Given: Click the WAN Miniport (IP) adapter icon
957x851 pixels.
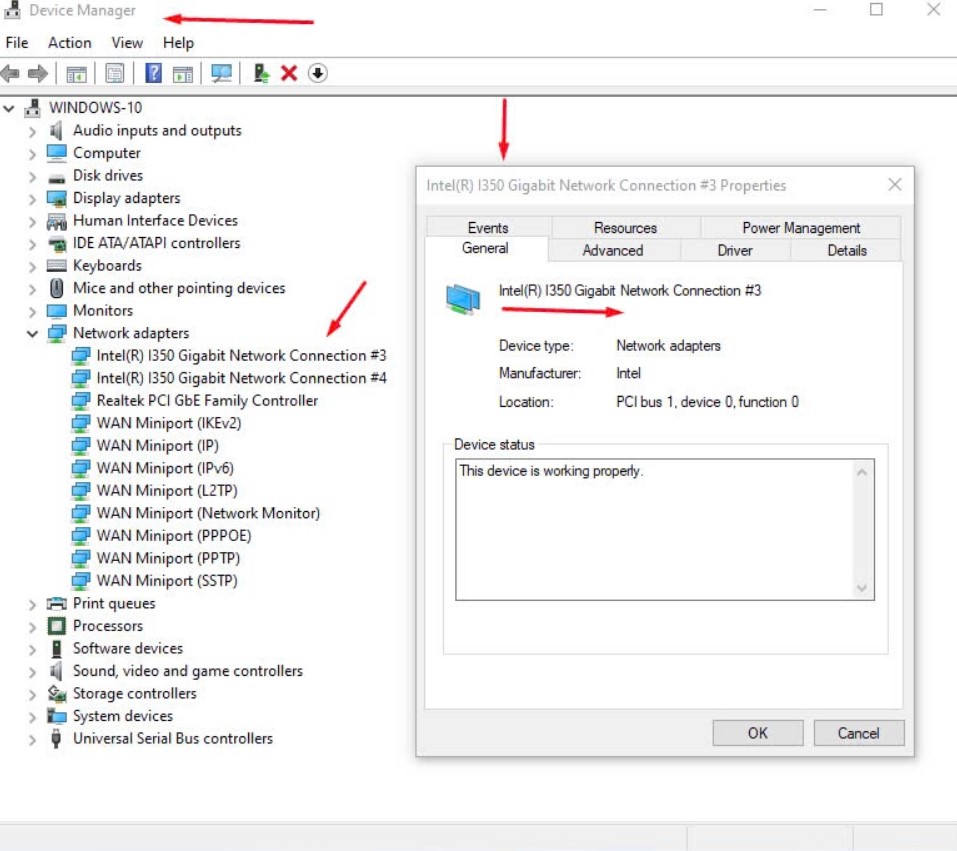Looking at the screenshot, I should coord(81,446).
